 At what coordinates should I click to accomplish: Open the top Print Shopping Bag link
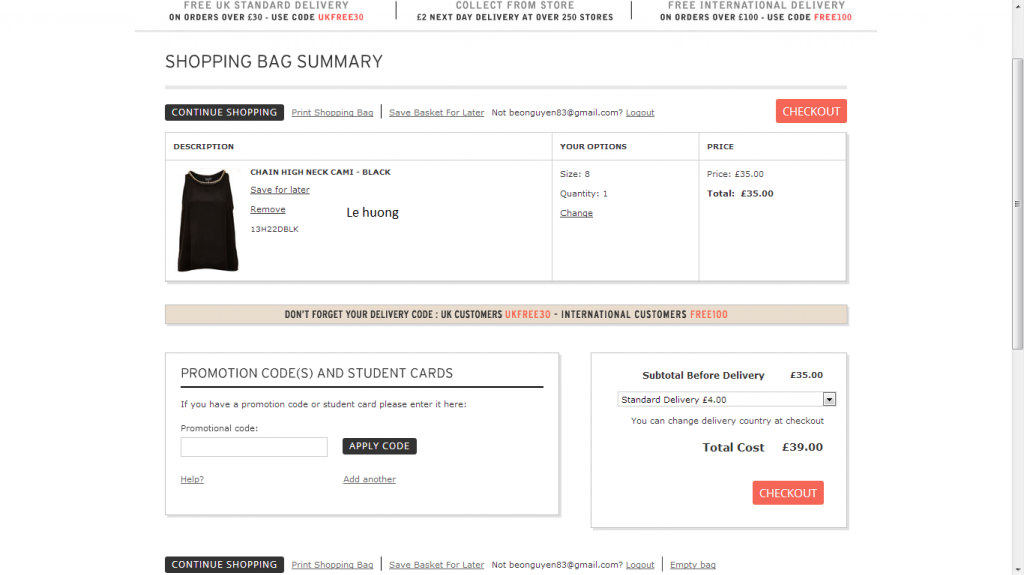coord(332,112)
